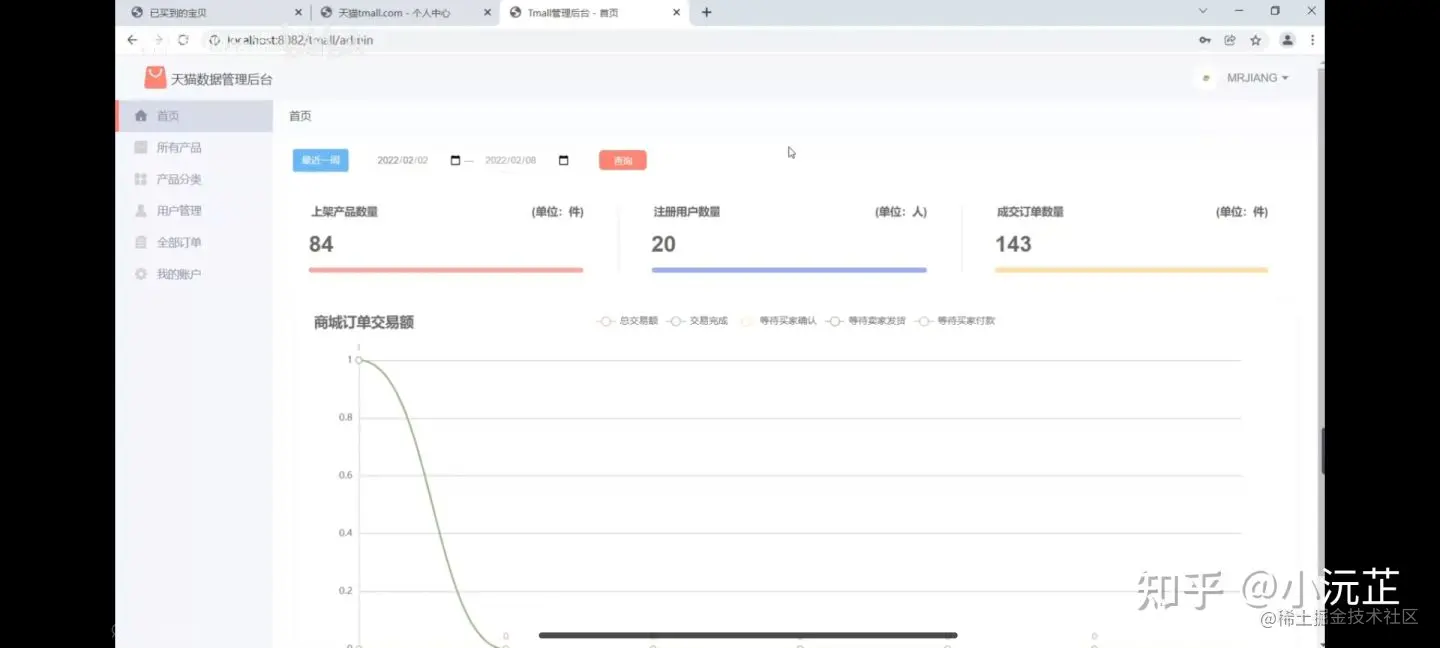1440x648 pixels.
Task: Close the Tmall管理后台 tab
Action: tap(677, 12)
